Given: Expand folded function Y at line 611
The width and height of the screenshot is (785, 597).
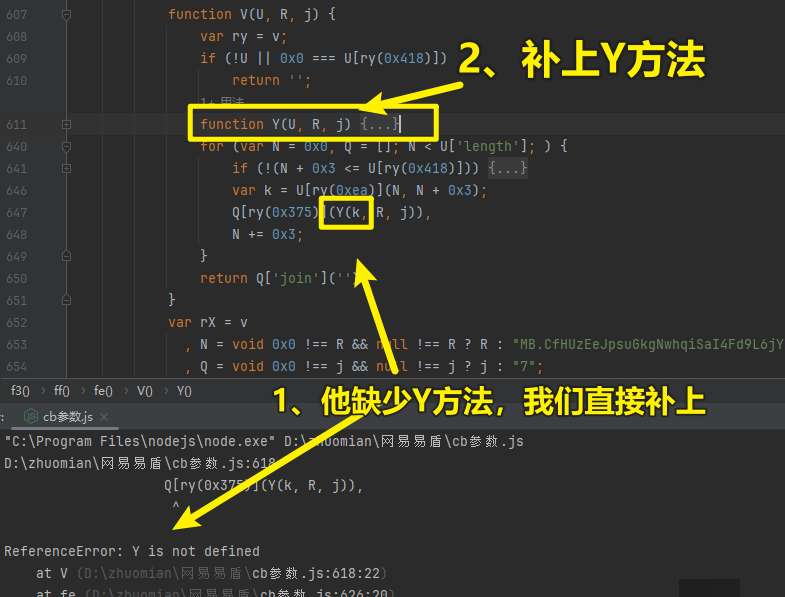Looking at the screenshot, I should coord(67,124).
